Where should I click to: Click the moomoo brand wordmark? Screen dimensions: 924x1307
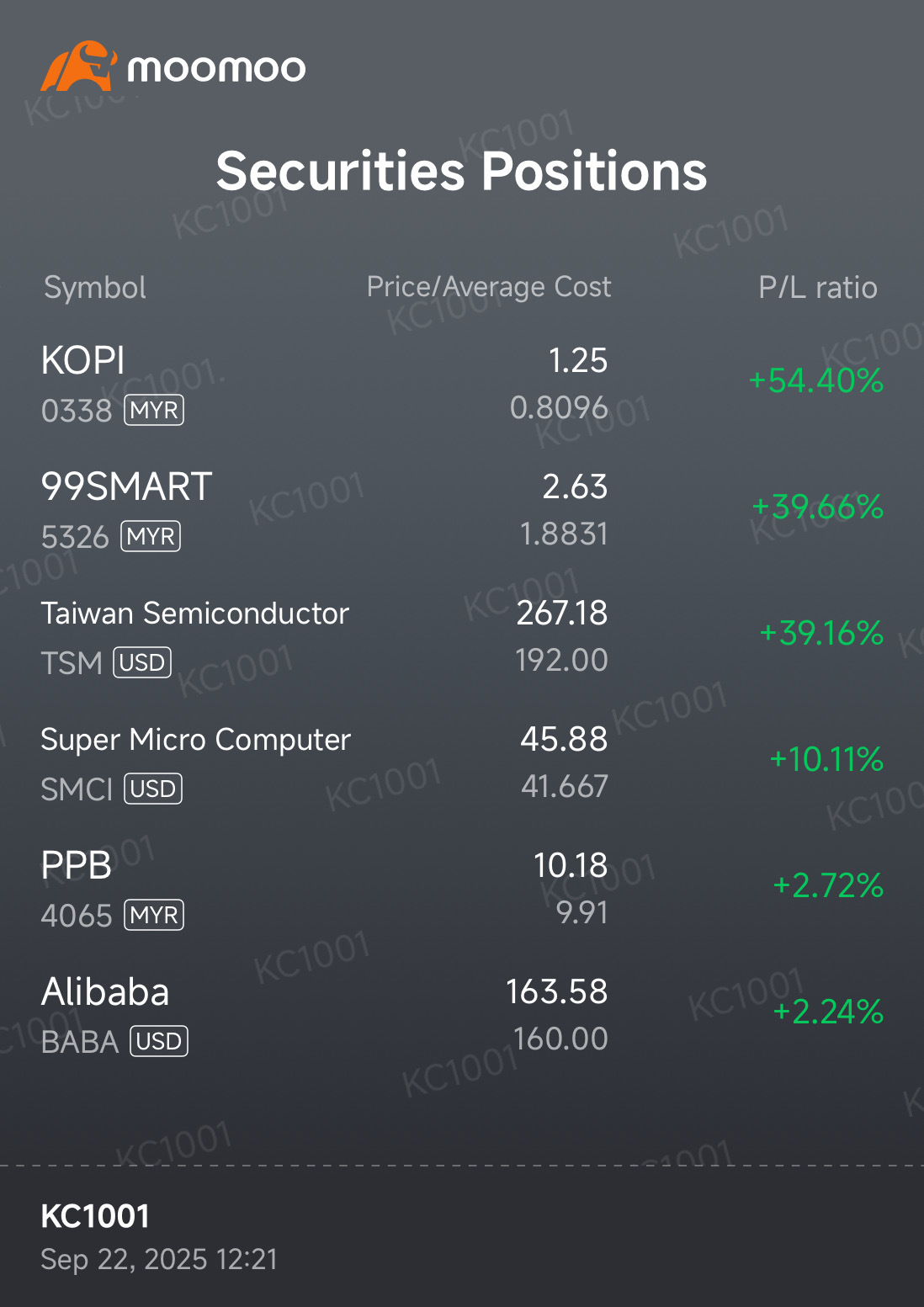[216, 68]
